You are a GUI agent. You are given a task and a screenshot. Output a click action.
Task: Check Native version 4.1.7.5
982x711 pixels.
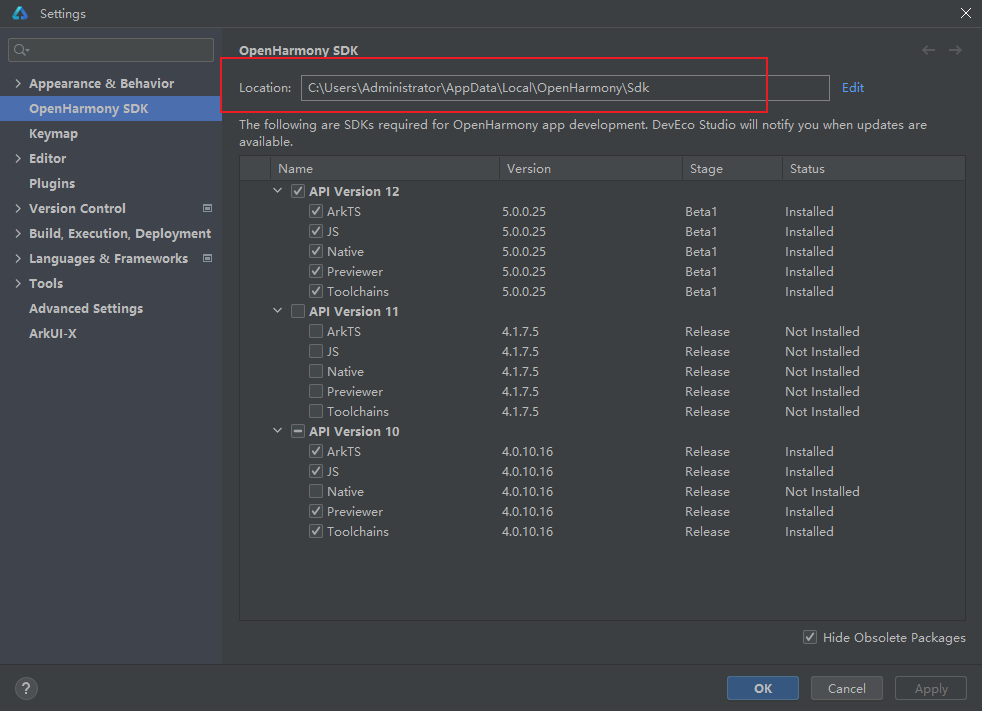pyautogui.click(x=316, y=371)
